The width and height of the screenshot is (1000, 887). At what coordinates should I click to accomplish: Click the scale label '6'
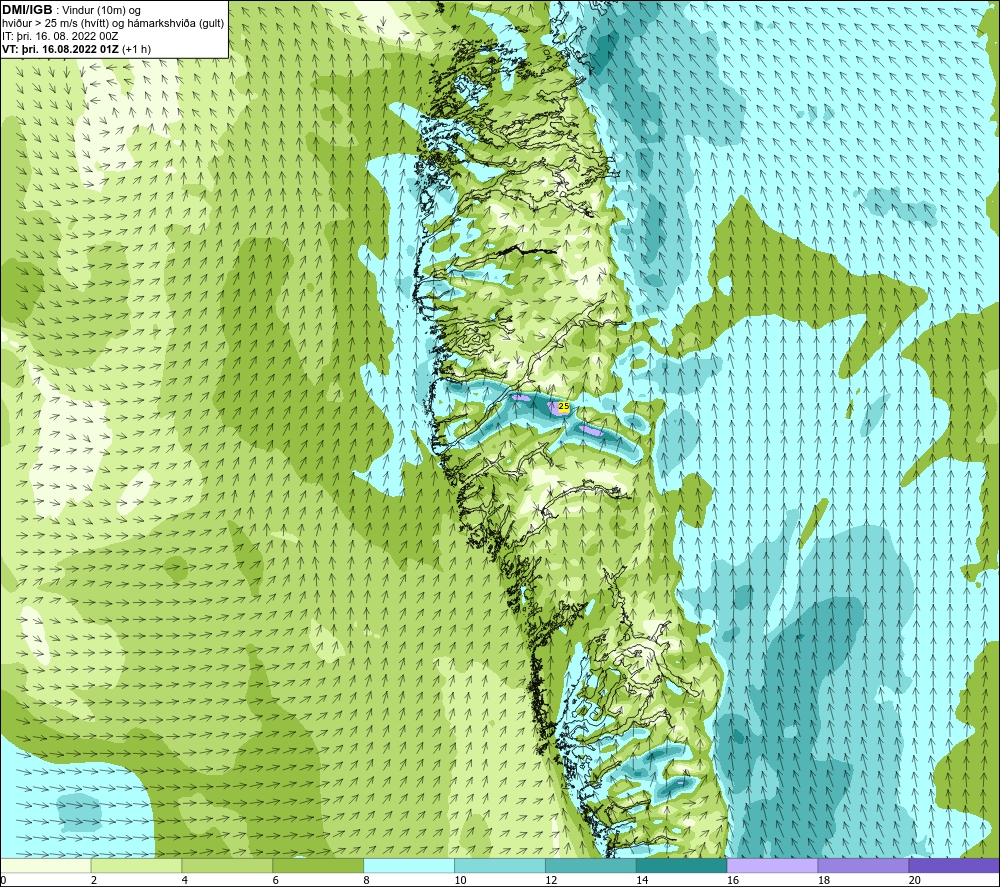(x=276, y=880)
